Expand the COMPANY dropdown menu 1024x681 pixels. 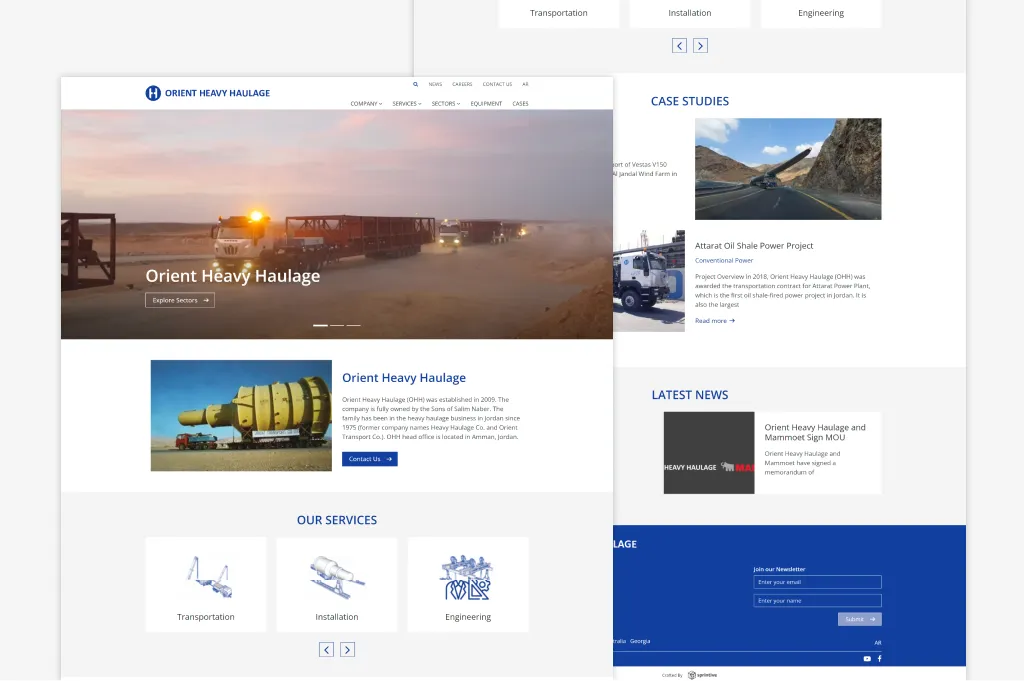click(366, 104)
